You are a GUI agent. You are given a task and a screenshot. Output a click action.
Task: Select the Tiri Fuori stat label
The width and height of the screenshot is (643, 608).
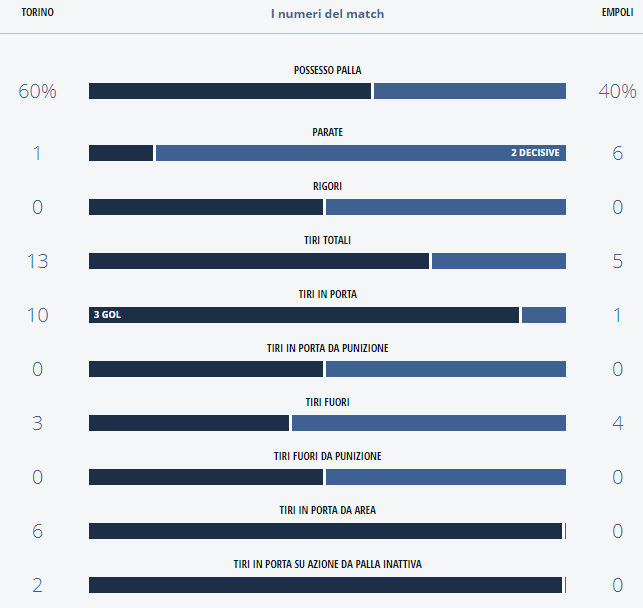(327, 402)
